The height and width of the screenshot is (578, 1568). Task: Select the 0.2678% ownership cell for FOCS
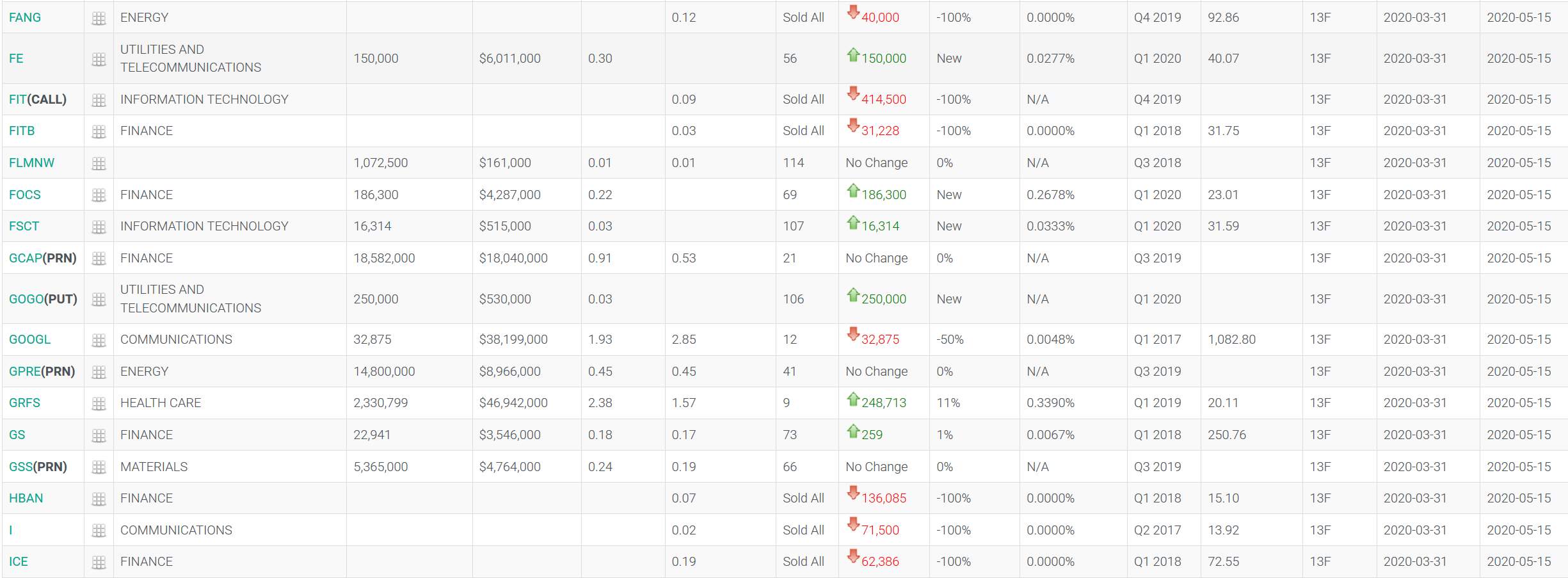point(1073,195)
